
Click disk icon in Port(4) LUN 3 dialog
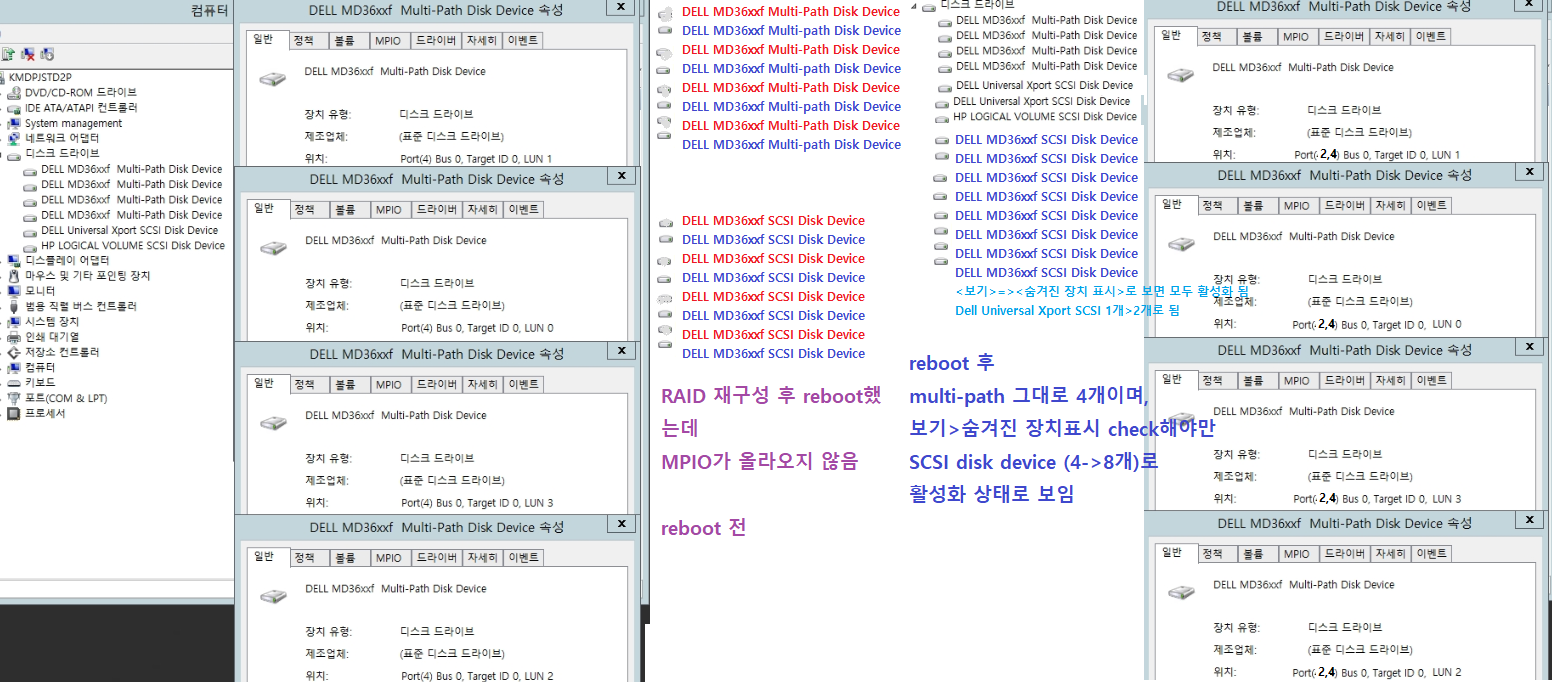272,422
